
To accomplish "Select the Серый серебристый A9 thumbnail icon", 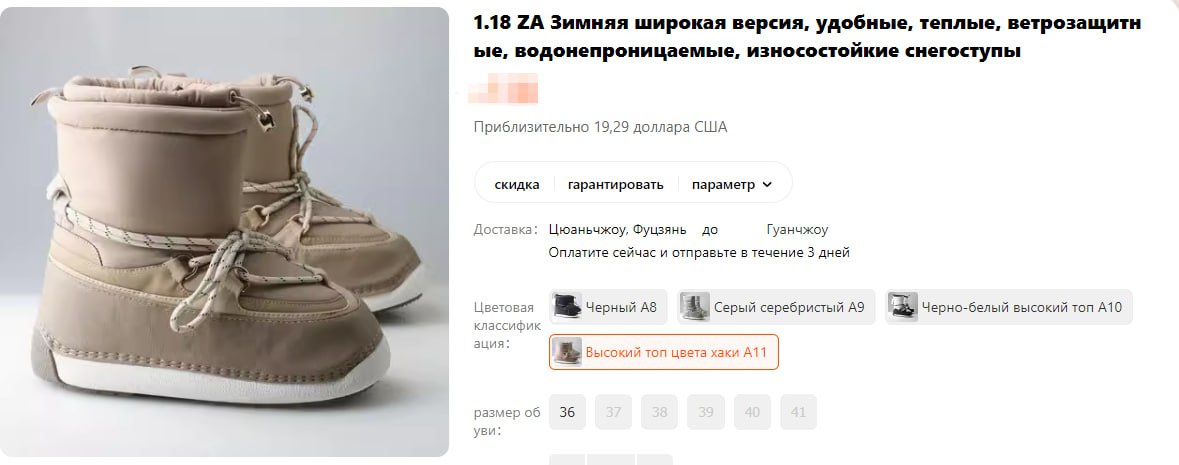I will (695, 307).
